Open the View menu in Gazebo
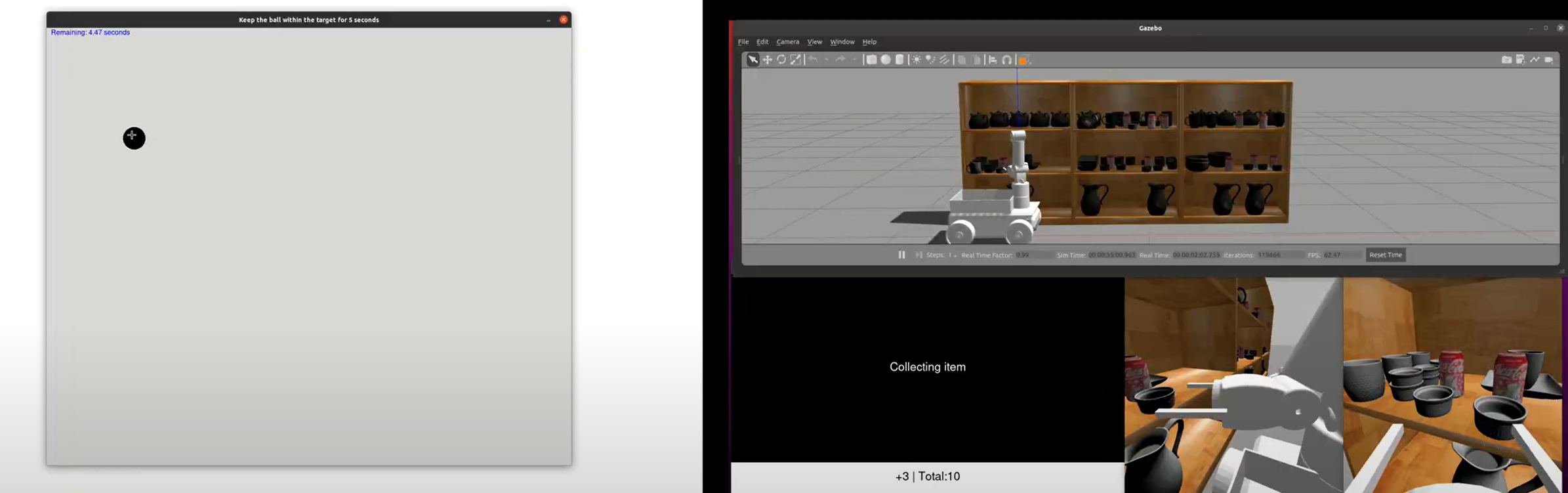This screenshot has height=493, width=1568. tap(815, 42)
